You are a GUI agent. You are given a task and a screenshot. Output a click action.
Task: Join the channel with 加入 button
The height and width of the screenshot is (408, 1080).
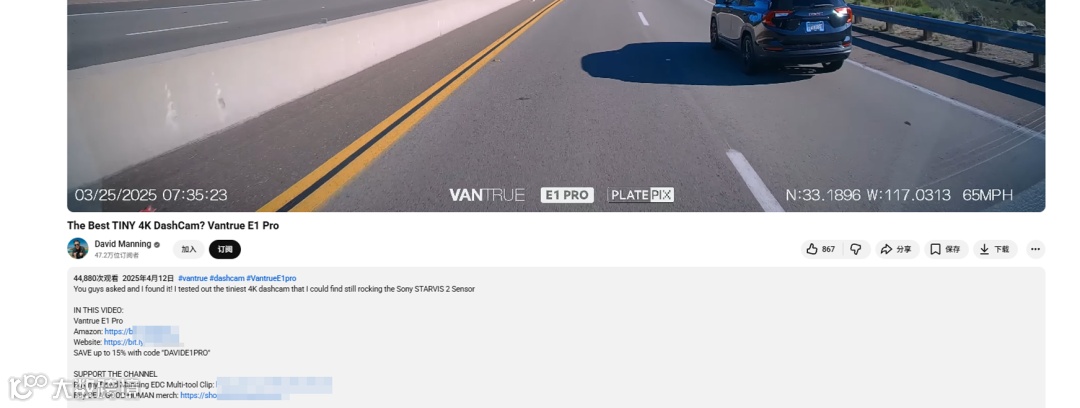click(x=189, y=249)
